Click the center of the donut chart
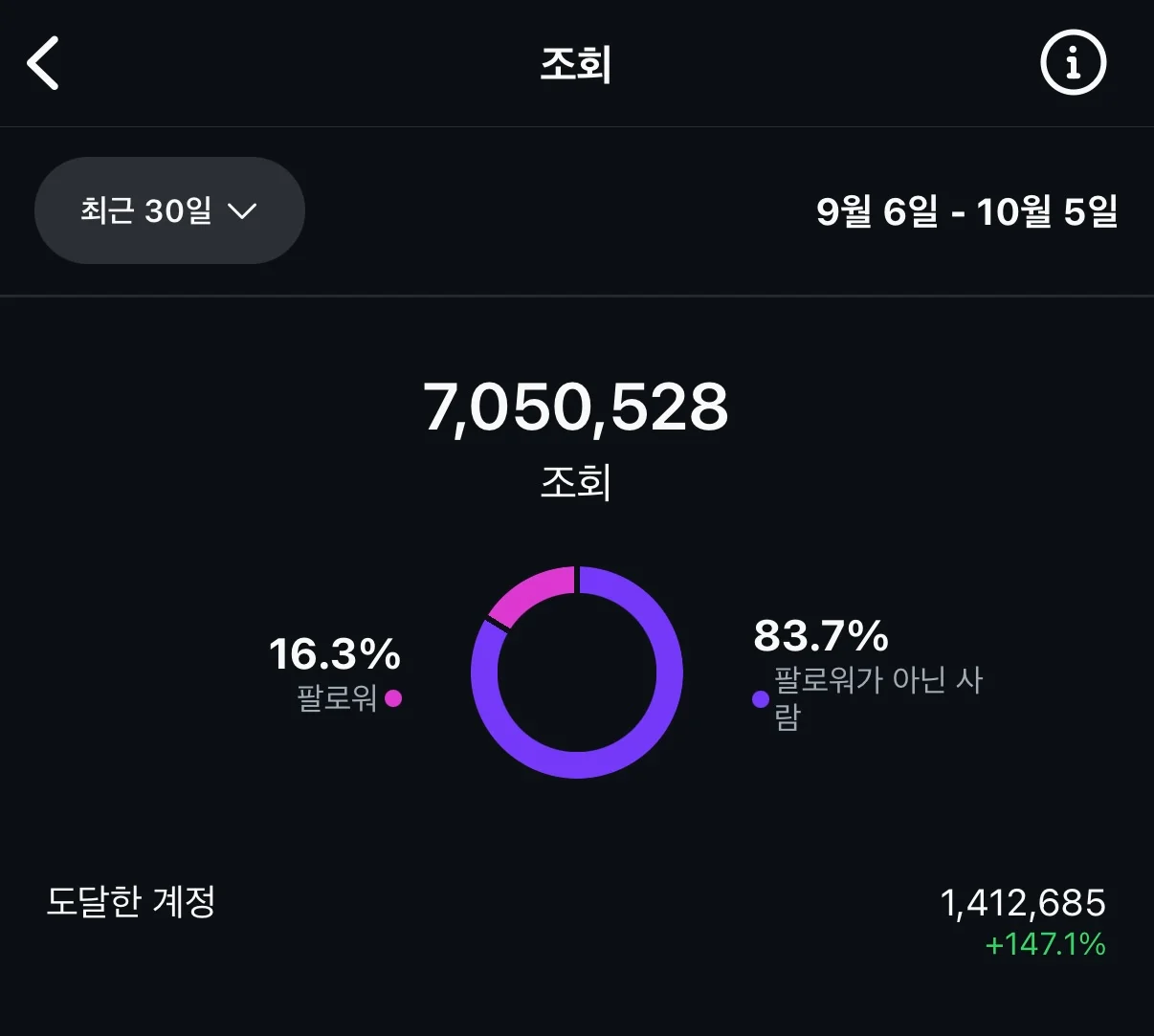Image resolution: width=1154 pixels, height=1036 pixels. click(577, 672)
